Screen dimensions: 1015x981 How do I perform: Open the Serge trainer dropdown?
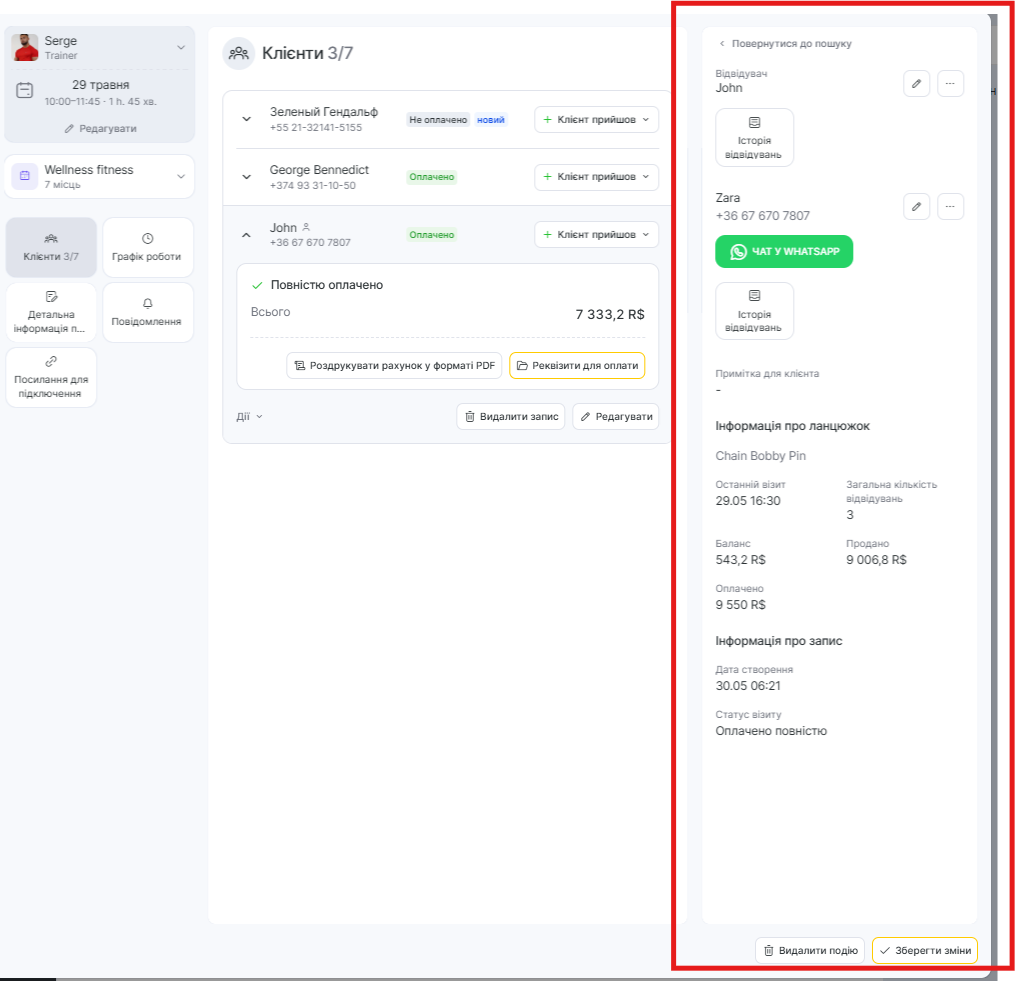[181, 47]
